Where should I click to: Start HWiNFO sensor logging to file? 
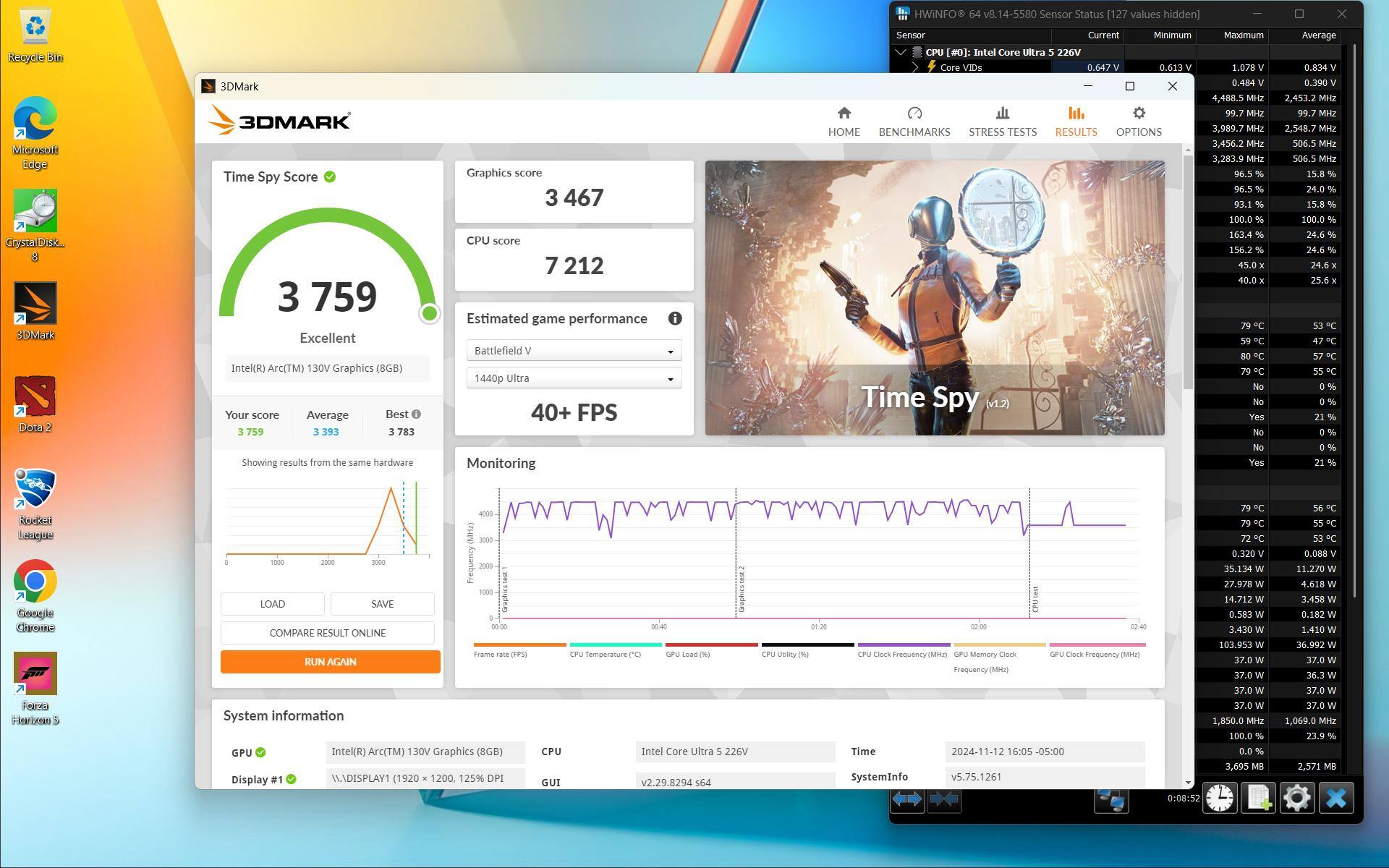coord(1259,799)
